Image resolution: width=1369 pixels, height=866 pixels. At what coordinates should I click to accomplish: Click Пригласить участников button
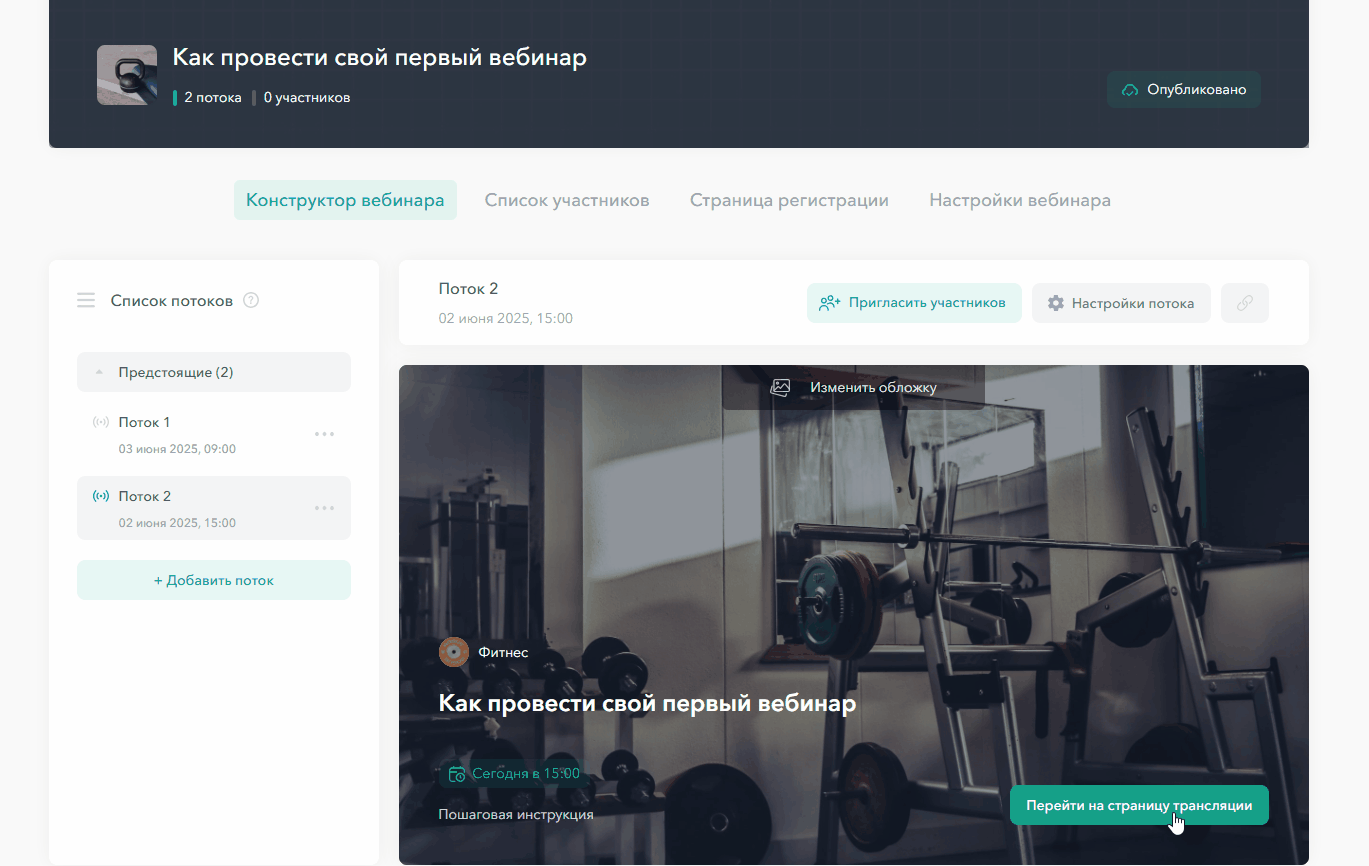pyautogui.click(x=914, y=303)
